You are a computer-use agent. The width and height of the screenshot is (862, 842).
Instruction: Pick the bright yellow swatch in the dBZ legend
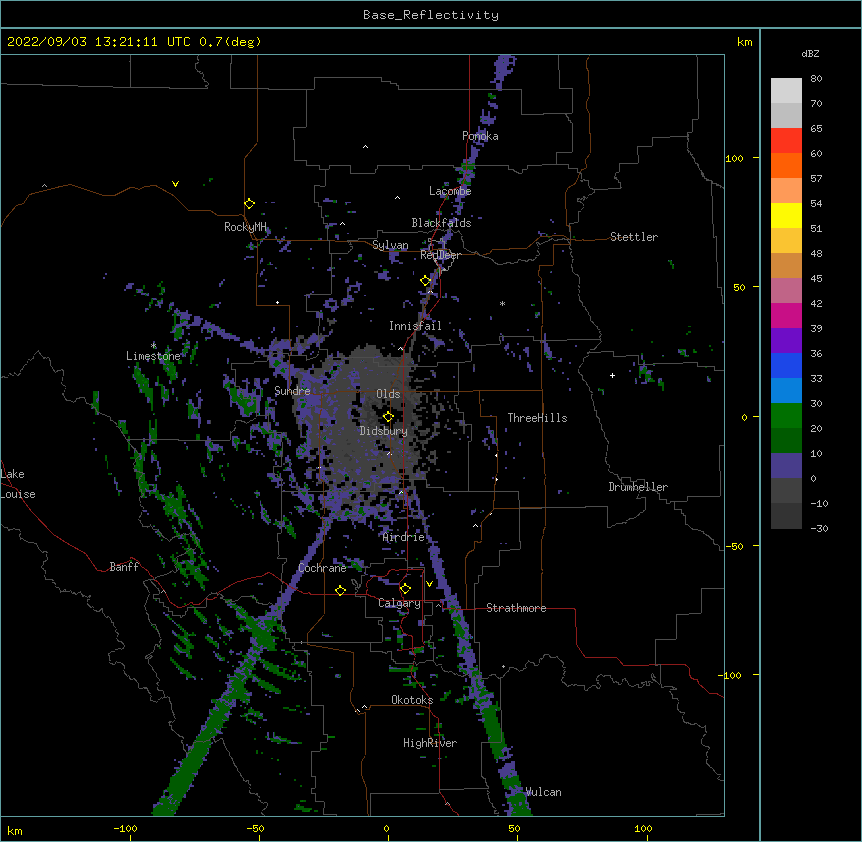click(786, 215)
